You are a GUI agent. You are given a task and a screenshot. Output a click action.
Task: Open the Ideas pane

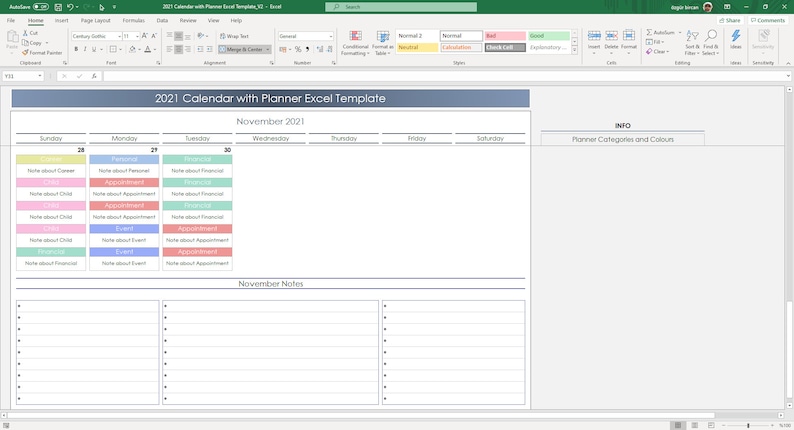[x=736, y=40]
